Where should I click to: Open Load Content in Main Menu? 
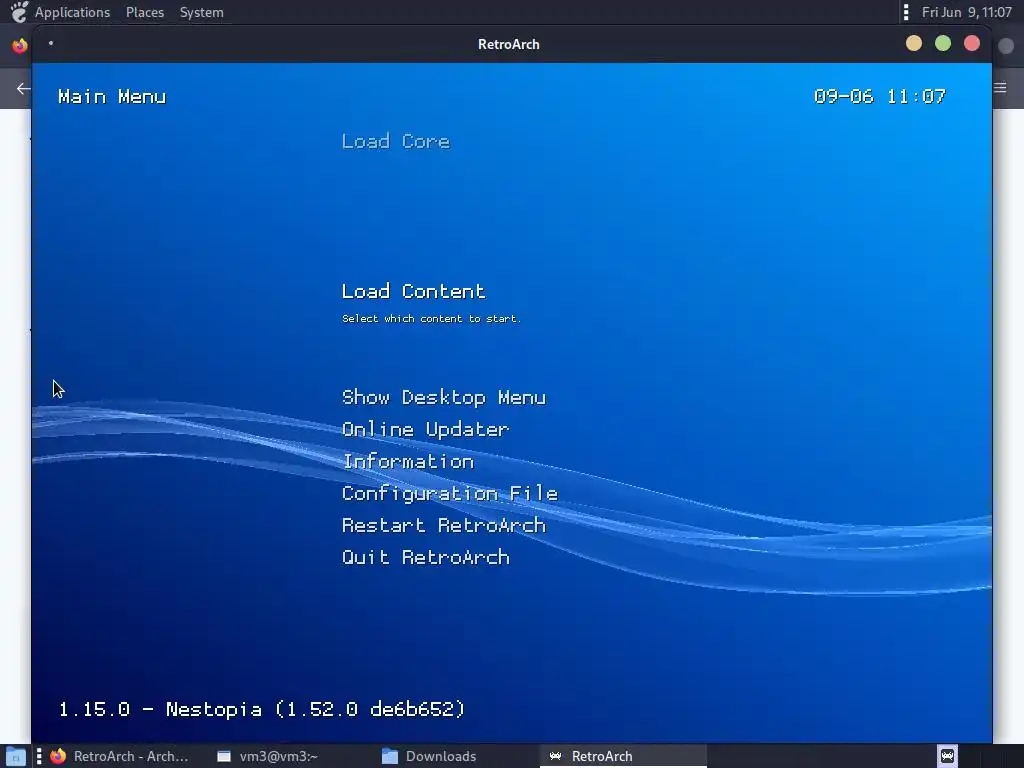point(413,291)
